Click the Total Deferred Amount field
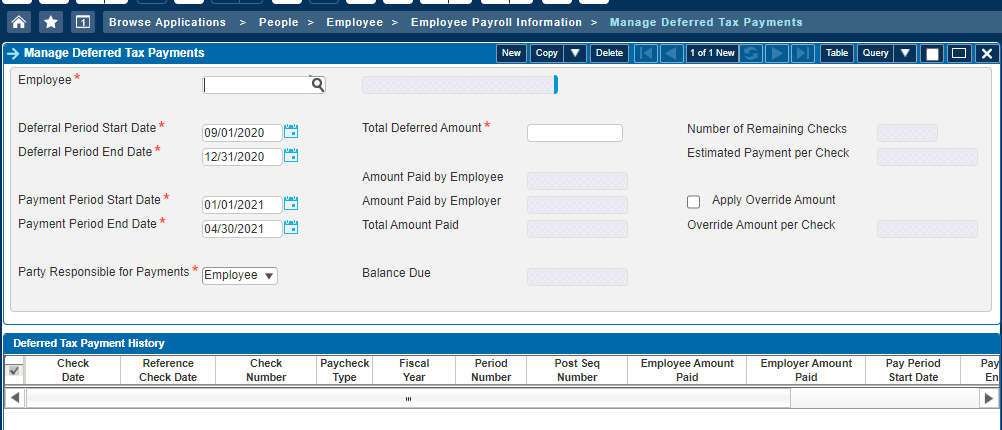This screenshot has width=1002, height=430. [574, 133]
